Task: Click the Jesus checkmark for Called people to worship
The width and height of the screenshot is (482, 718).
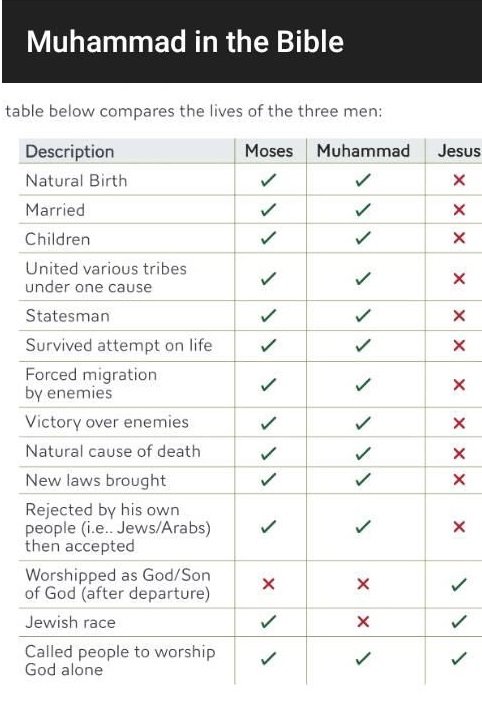Action: click(459, 658)
